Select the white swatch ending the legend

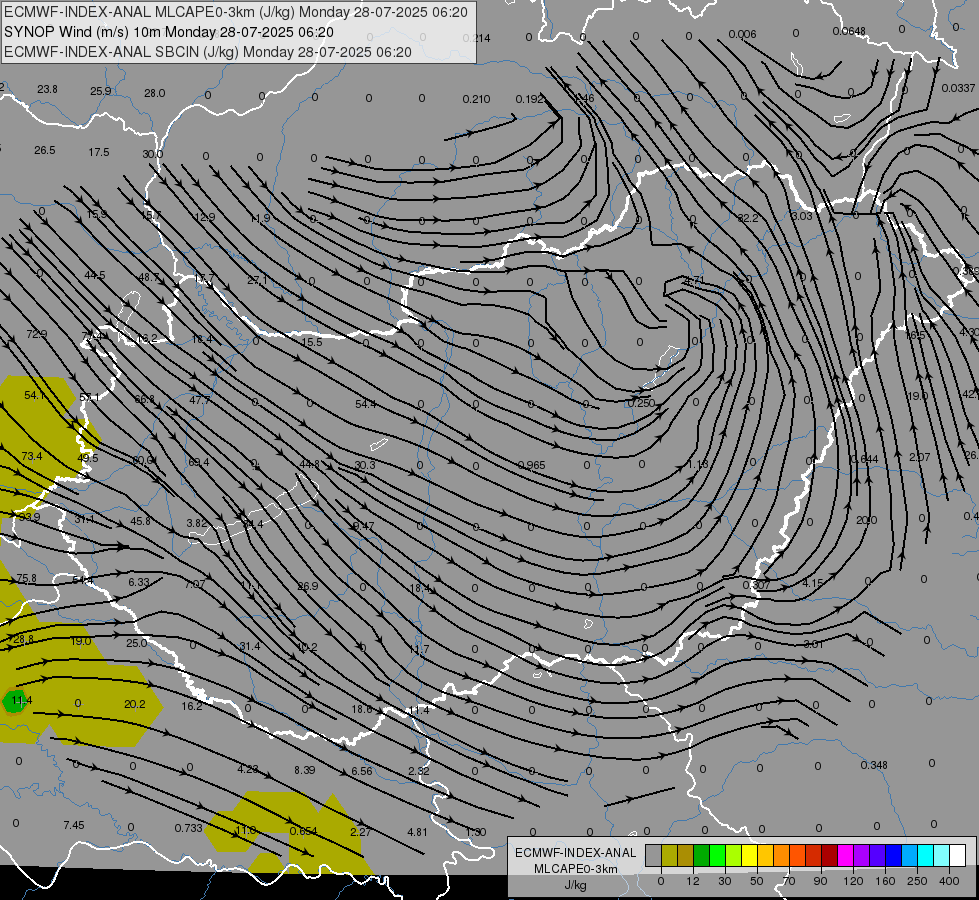click(958, 855)
